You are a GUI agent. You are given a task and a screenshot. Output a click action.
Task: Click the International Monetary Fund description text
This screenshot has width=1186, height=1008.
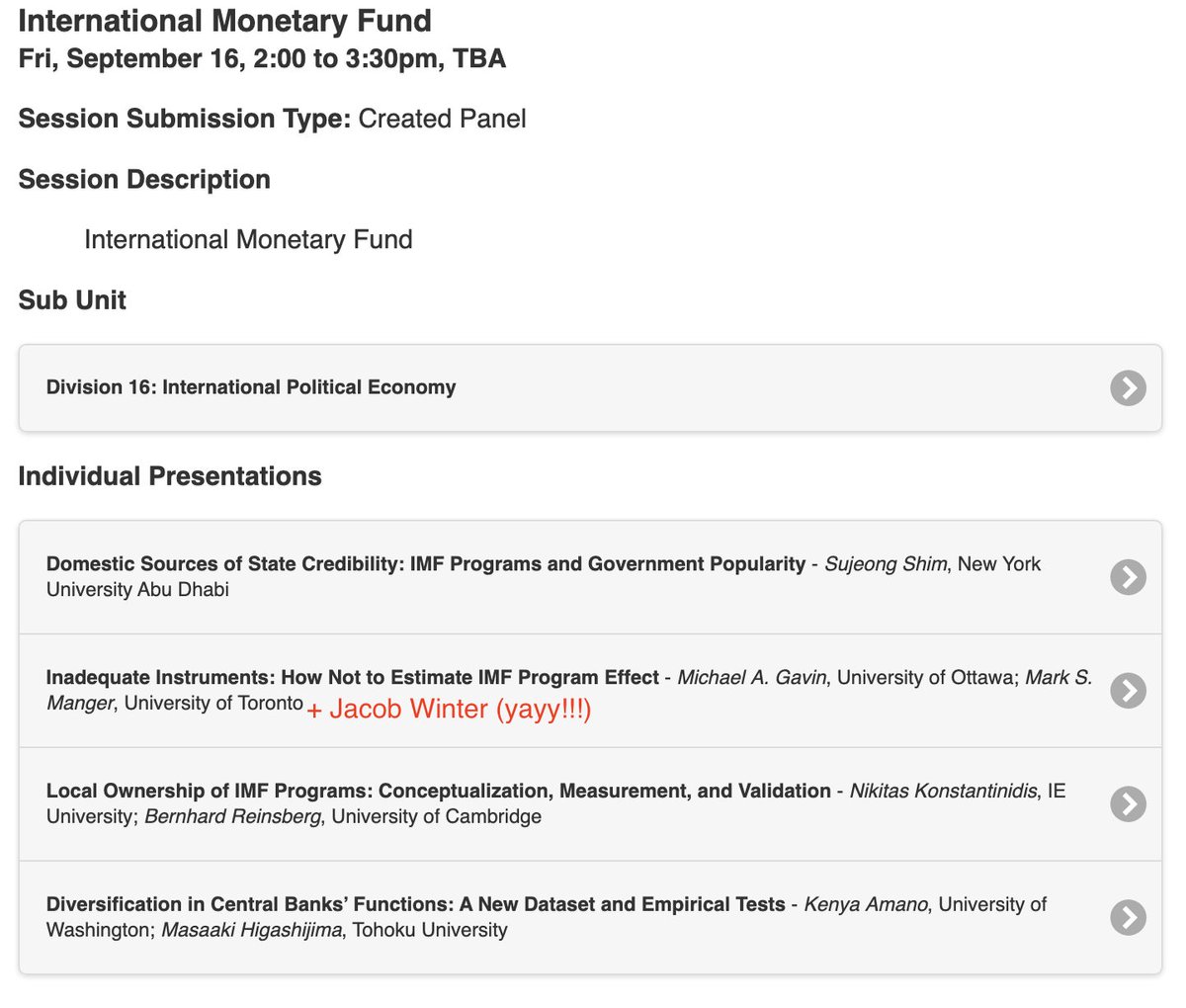coord(248,240)
